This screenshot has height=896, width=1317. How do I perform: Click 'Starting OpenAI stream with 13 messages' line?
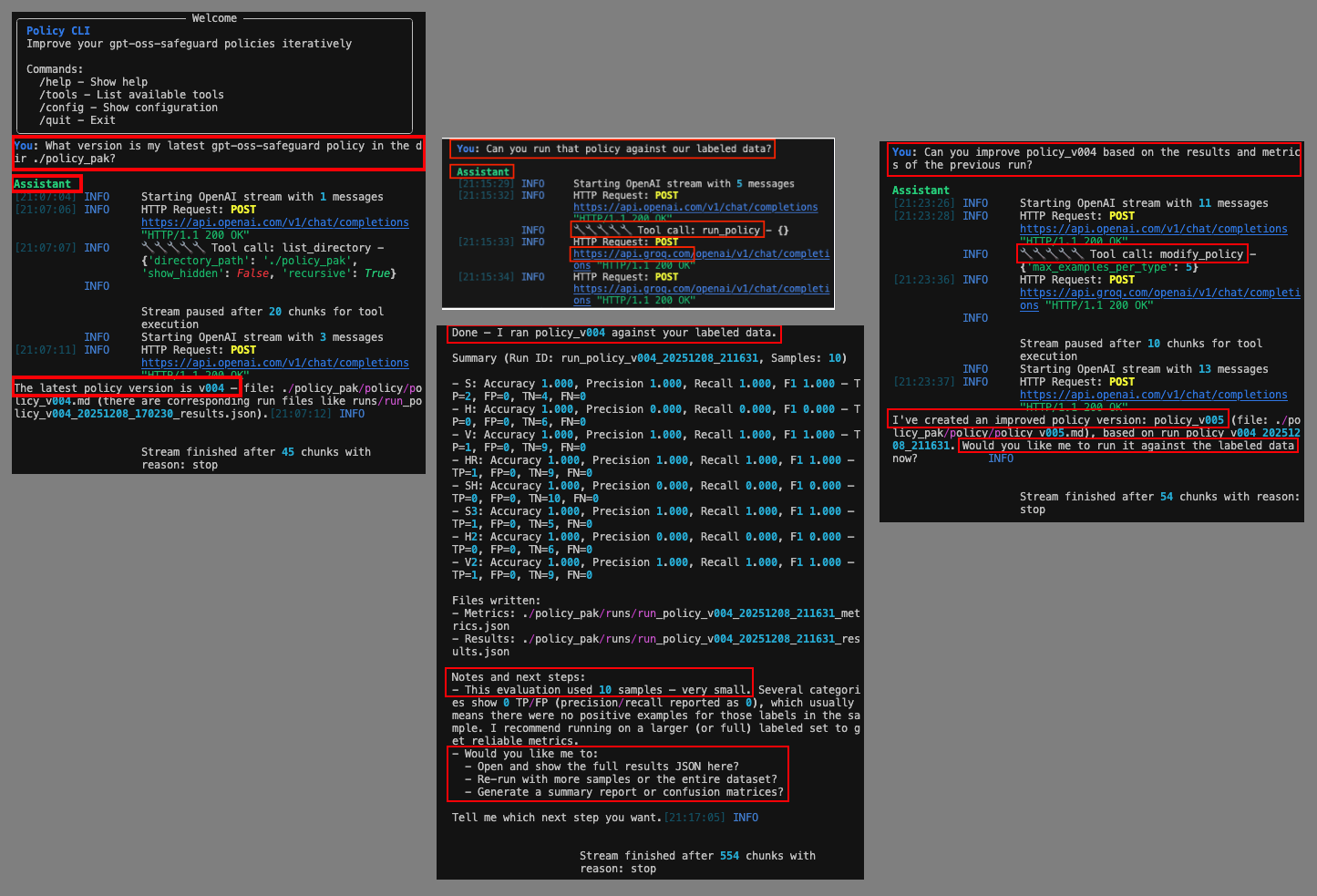1144,369
